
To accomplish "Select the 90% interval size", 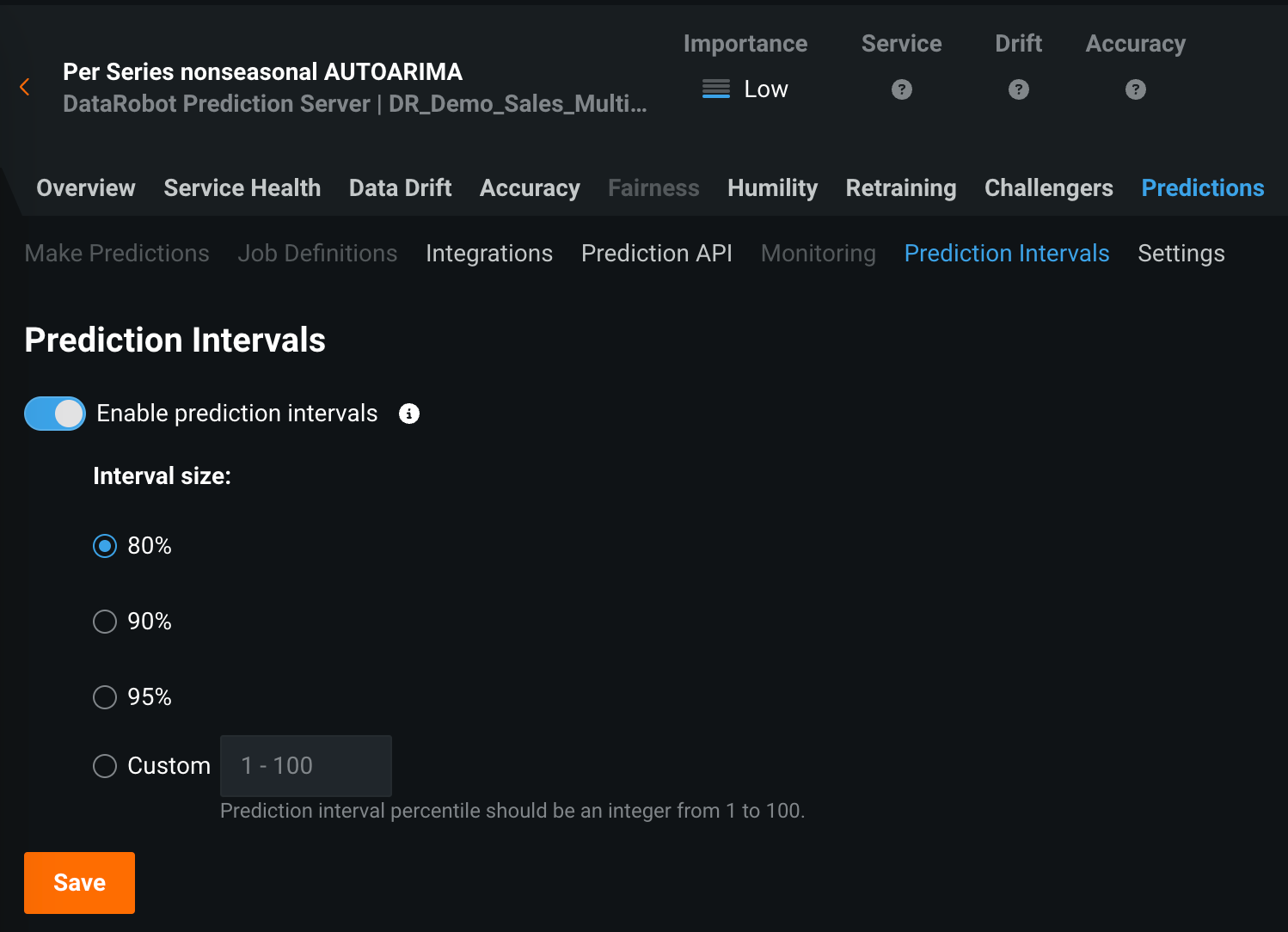I will (x=105, y=622).
